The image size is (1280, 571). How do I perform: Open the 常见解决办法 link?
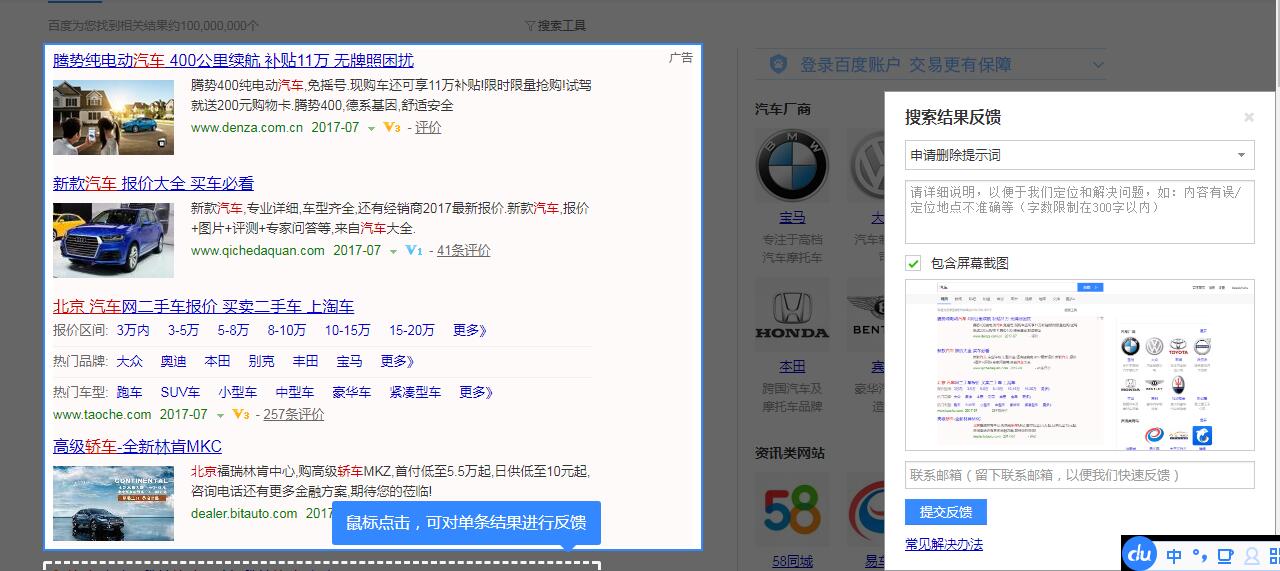tap(943, 544)
